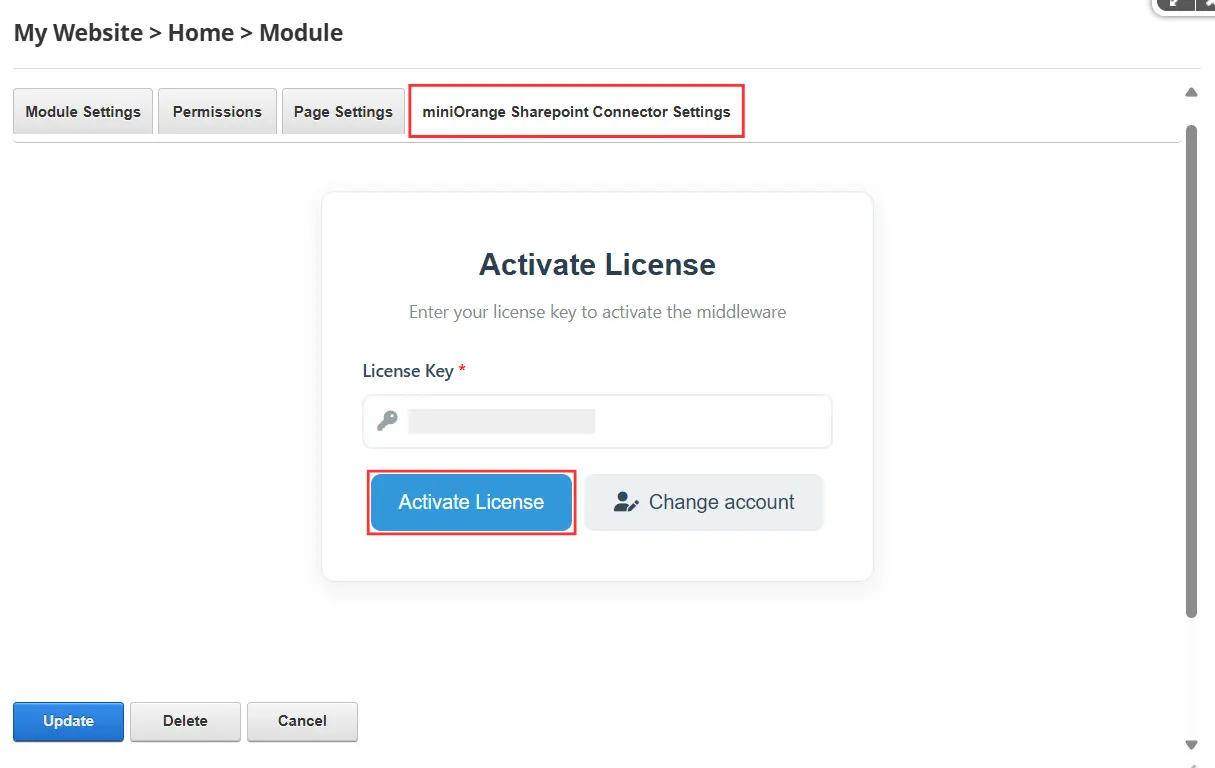Click the vertical scrollbar thumb
Image resolution: width=1215 pixels, height=768 pixels.
coord(1191,370)
